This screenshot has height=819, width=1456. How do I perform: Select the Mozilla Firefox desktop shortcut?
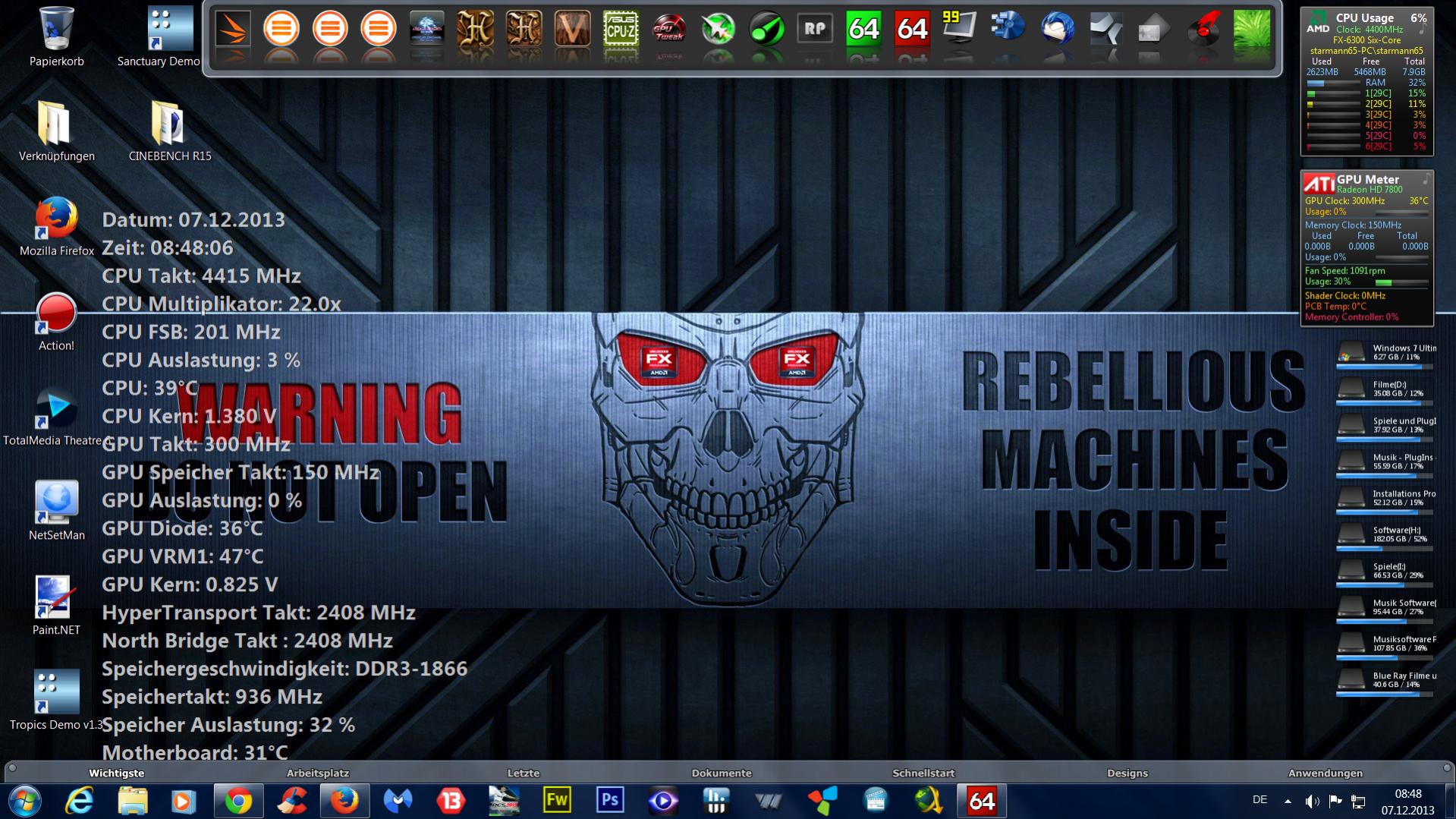[57, 226]
